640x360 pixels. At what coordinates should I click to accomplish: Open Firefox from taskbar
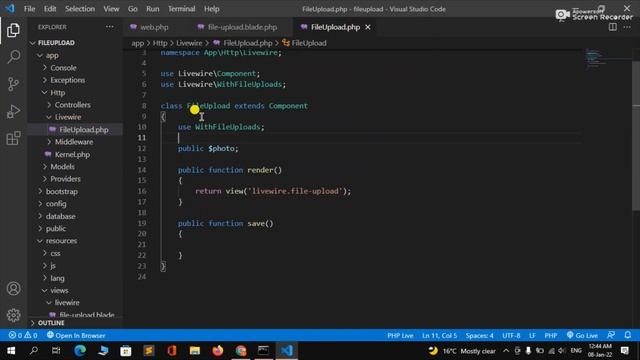(x=218, y=351)
